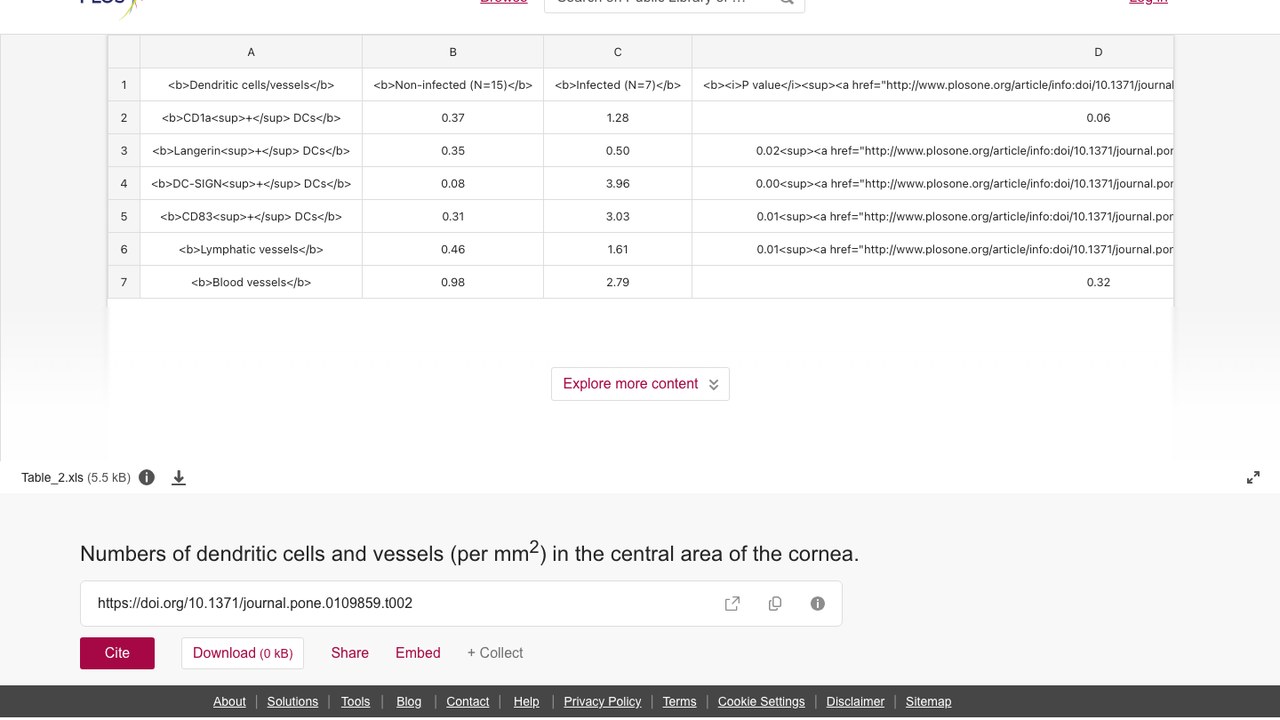Open the About footer link
1280x720 pixels.
229,702
